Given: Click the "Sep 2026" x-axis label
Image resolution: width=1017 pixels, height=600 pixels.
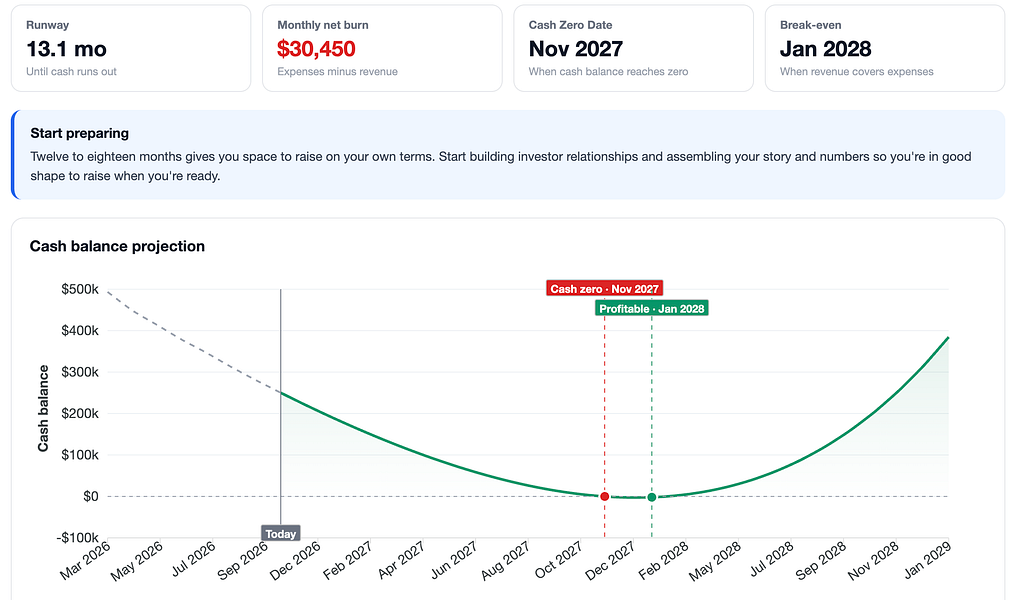Looking at the screenshot, I should tap(242, 560).
